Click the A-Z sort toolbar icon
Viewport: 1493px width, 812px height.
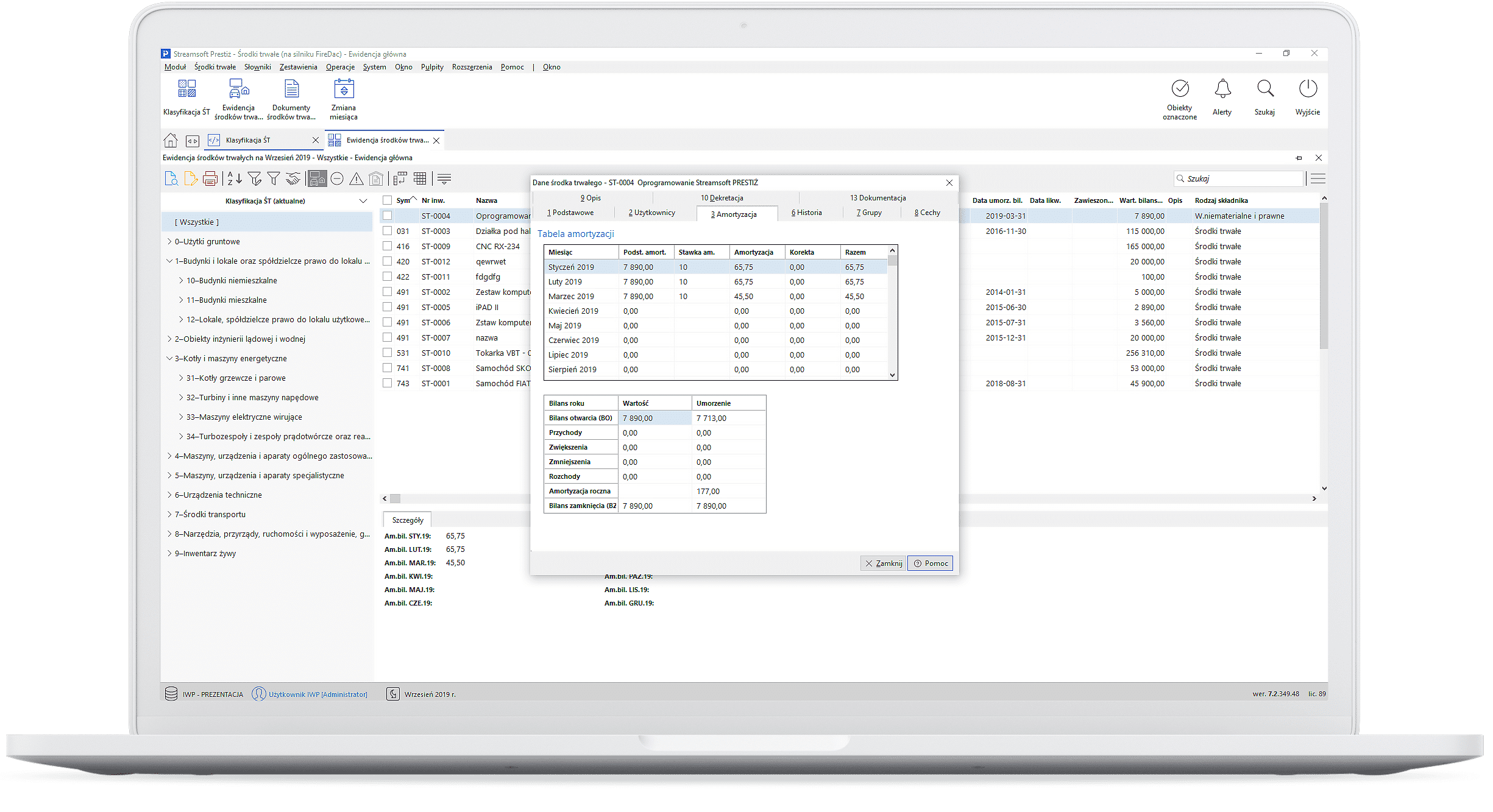235,178
